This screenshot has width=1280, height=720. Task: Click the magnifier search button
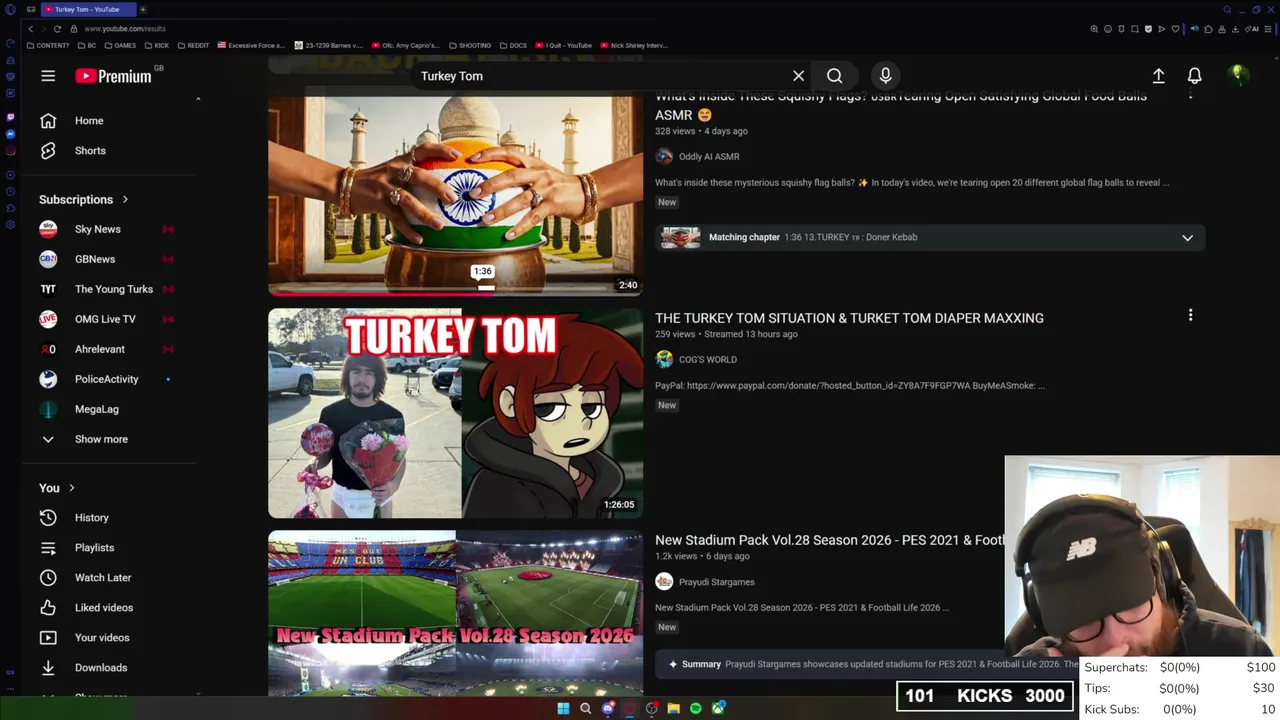coord(834,76)
